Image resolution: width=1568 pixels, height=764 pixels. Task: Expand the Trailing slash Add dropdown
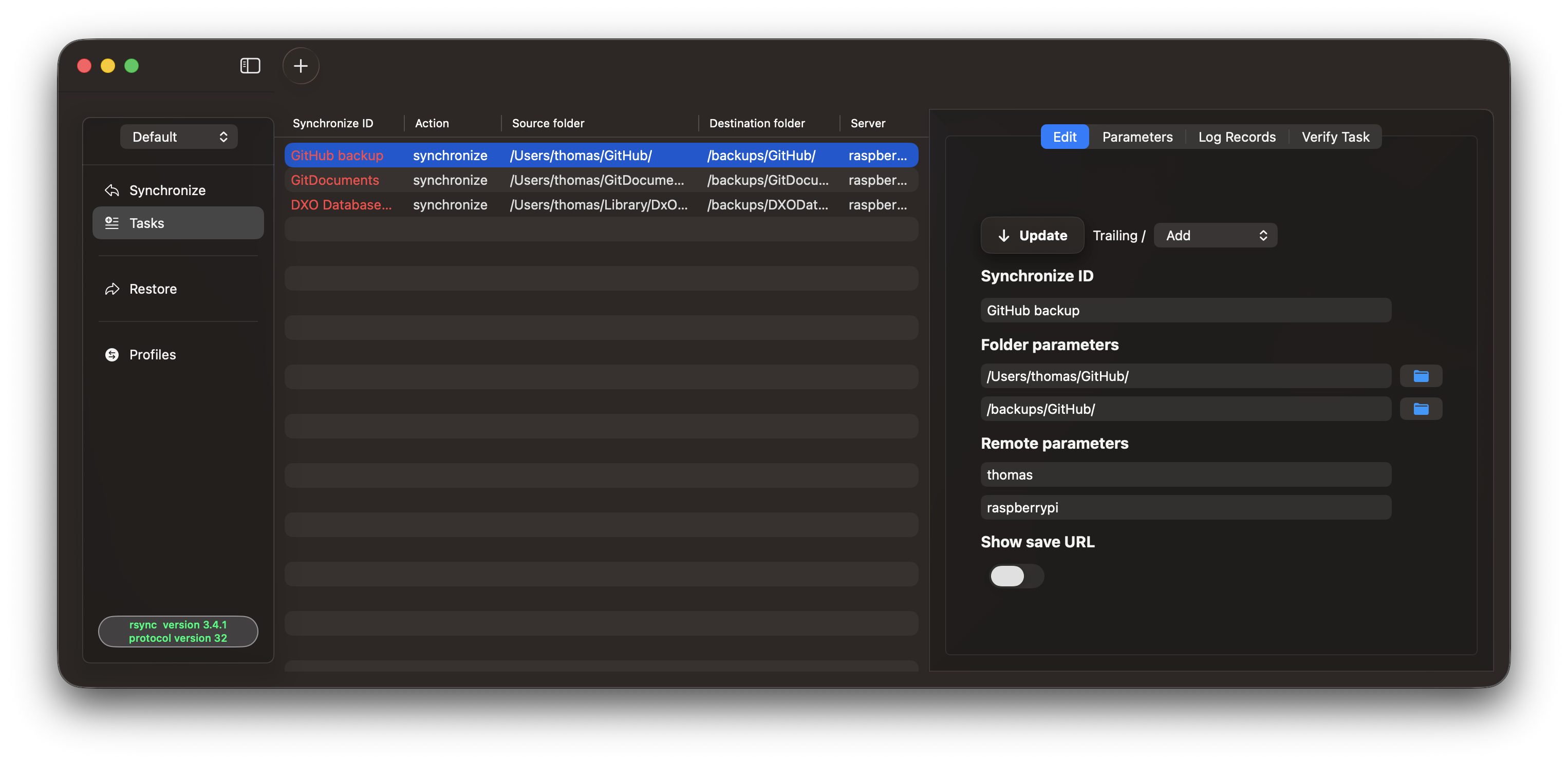click(1215, 235)
